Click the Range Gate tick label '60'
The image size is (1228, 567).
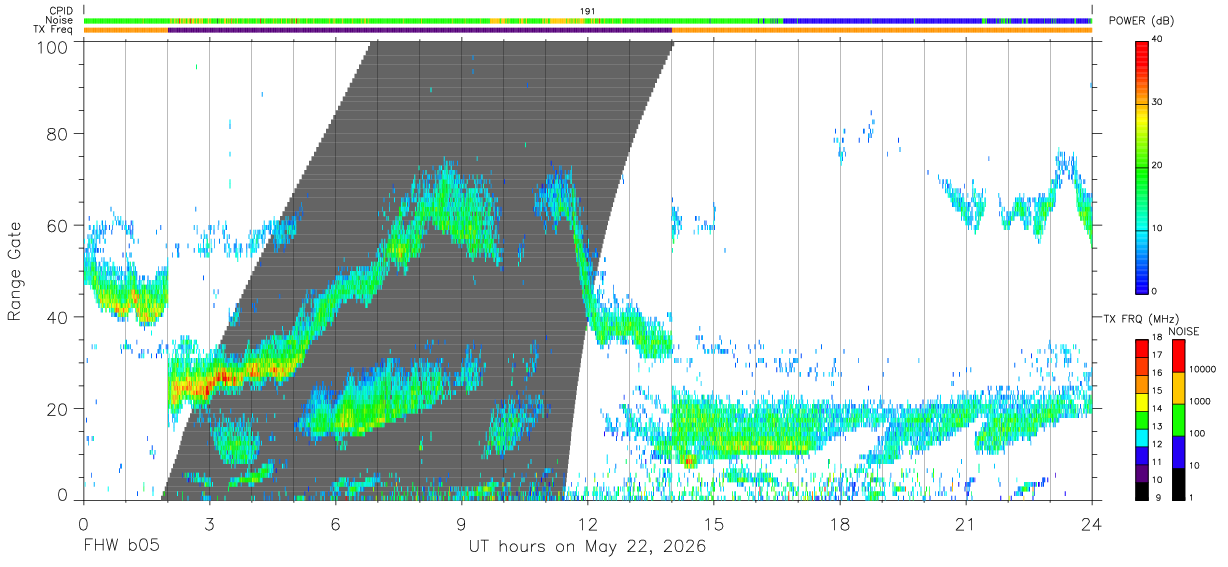(58, 225)
